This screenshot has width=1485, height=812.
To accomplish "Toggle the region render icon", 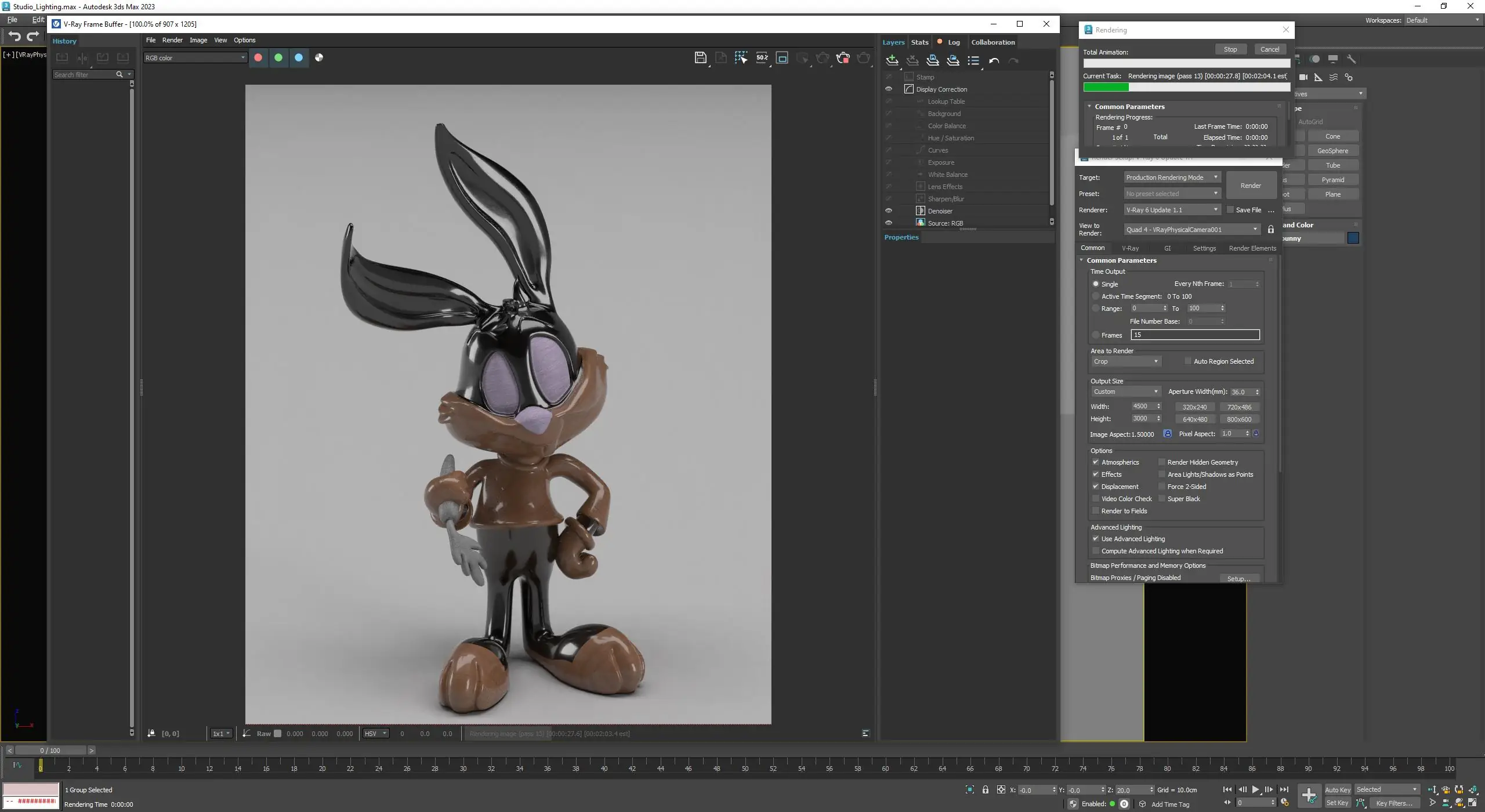I will click(782, 57).
